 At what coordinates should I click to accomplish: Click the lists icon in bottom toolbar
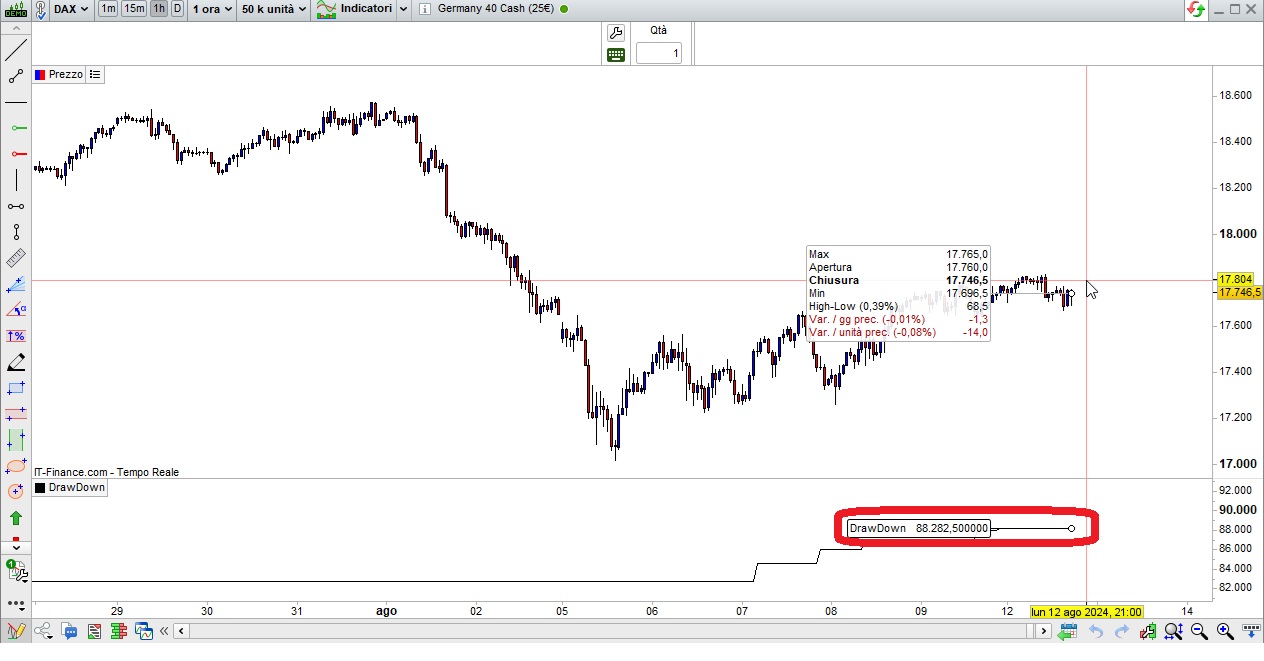click(x=92, y=631)
